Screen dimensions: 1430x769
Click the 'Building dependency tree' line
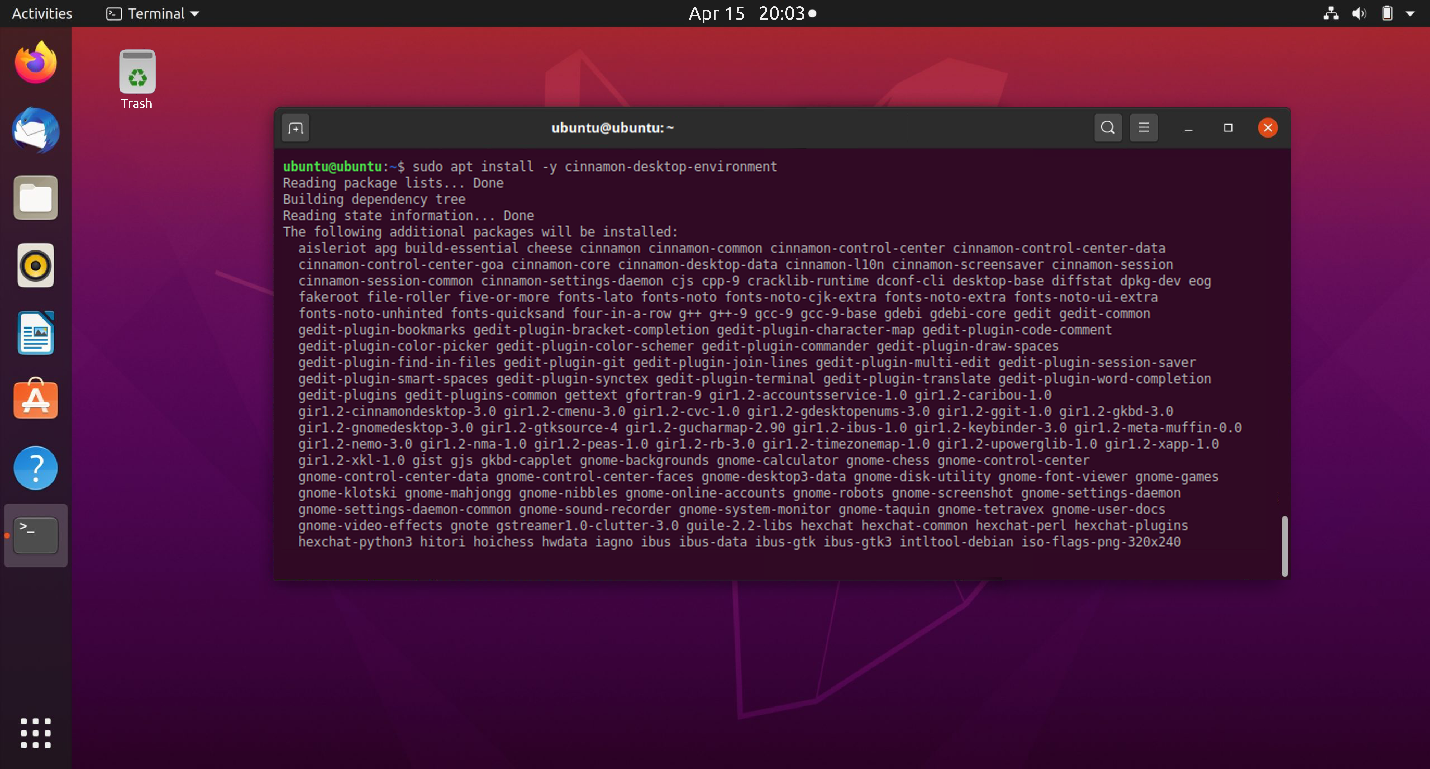pyautogui.click(x=374, y=199)
